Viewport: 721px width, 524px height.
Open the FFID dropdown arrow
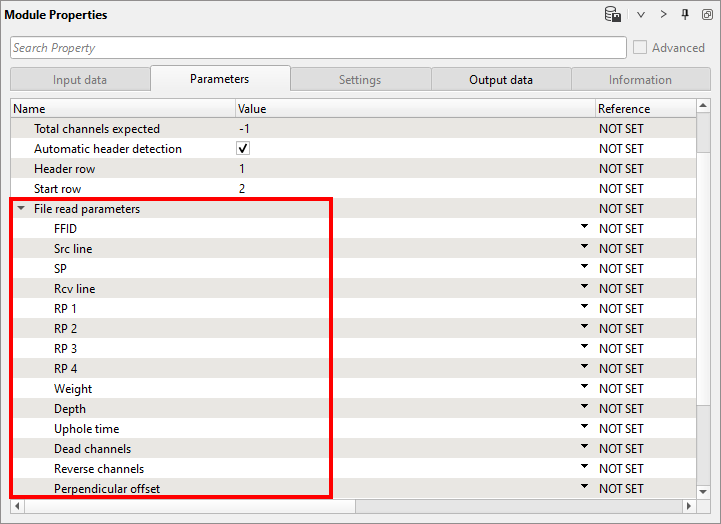[x=585, y=228]
